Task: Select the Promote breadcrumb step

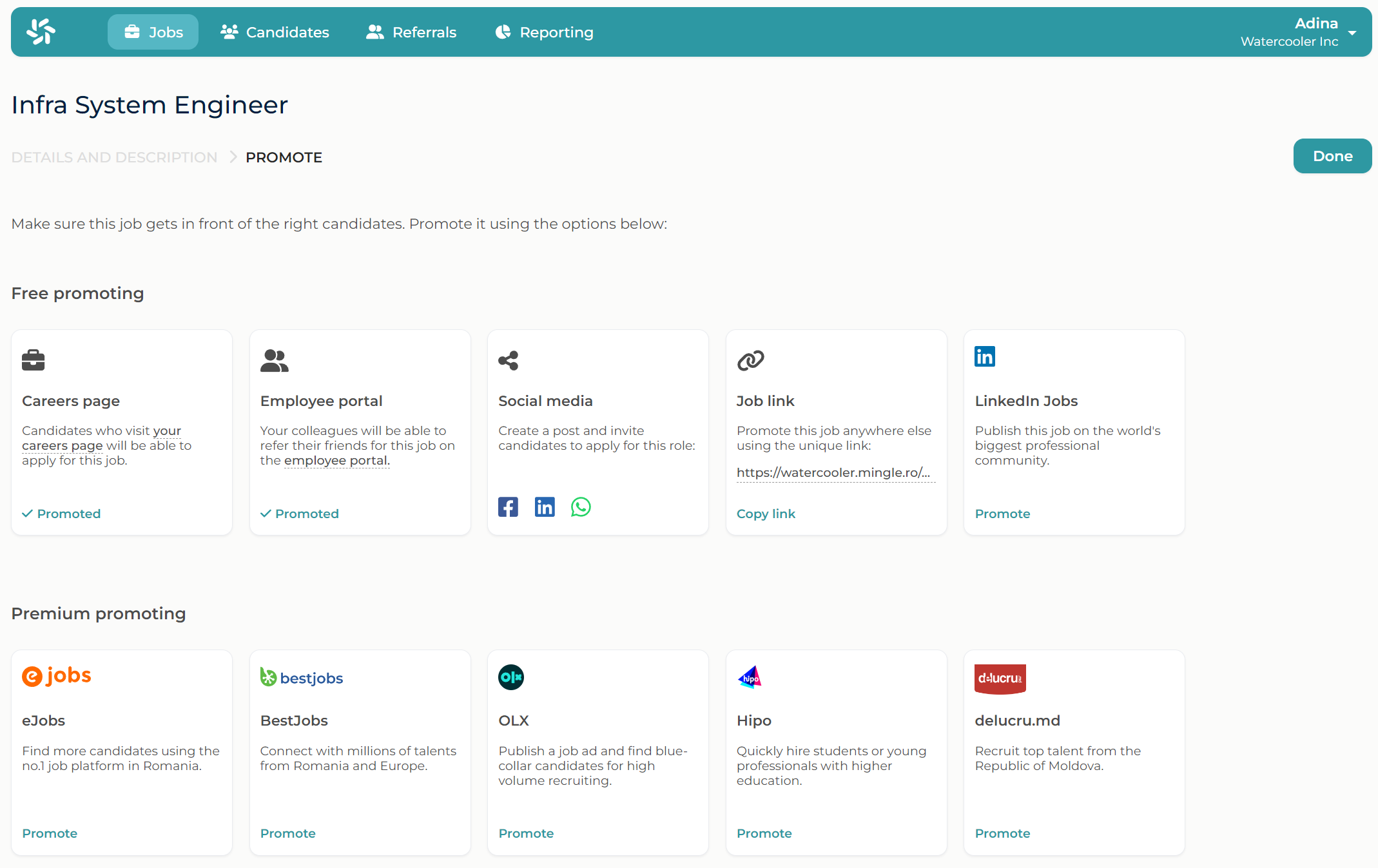Action: tap(284, 157)
